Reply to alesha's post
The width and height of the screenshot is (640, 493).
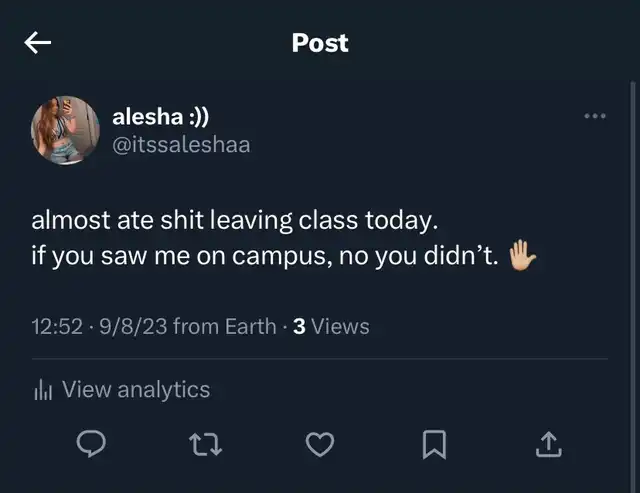(92, 444)
